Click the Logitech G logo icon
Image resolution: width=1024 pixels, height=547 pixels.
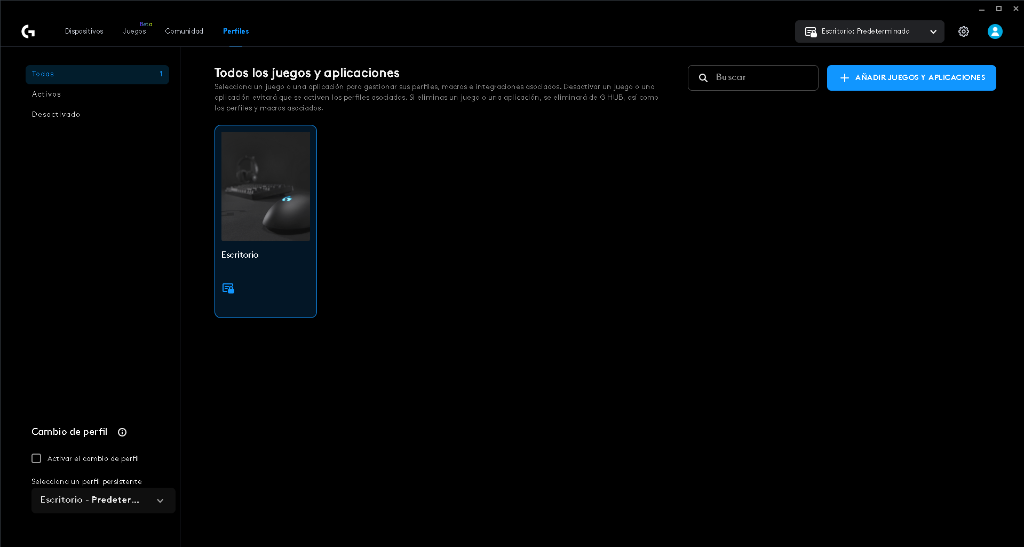point(28,31)
